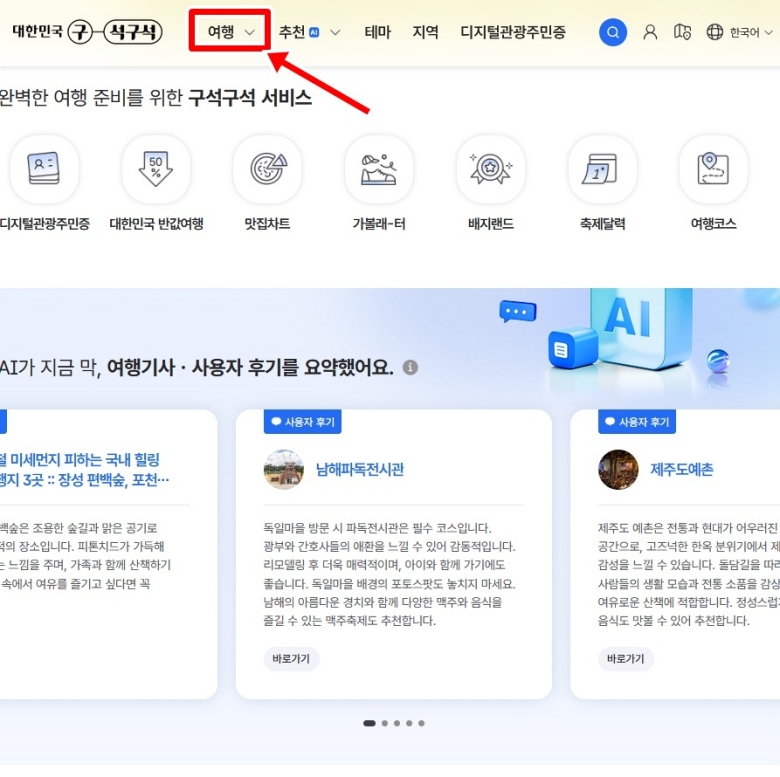
Task: Click the 사용자 후기 tag on 제주도예촌 card
Action: [637, 422]
